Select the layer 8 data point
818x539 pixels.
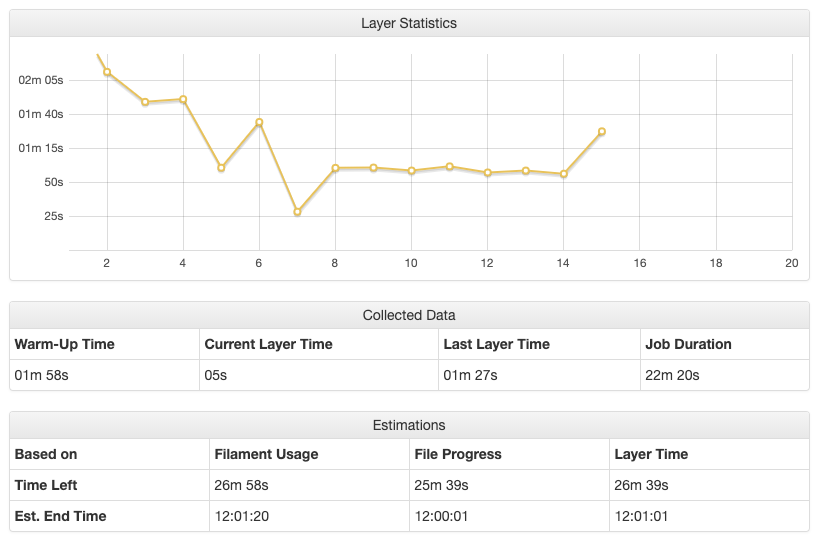[x=335, y=168]
